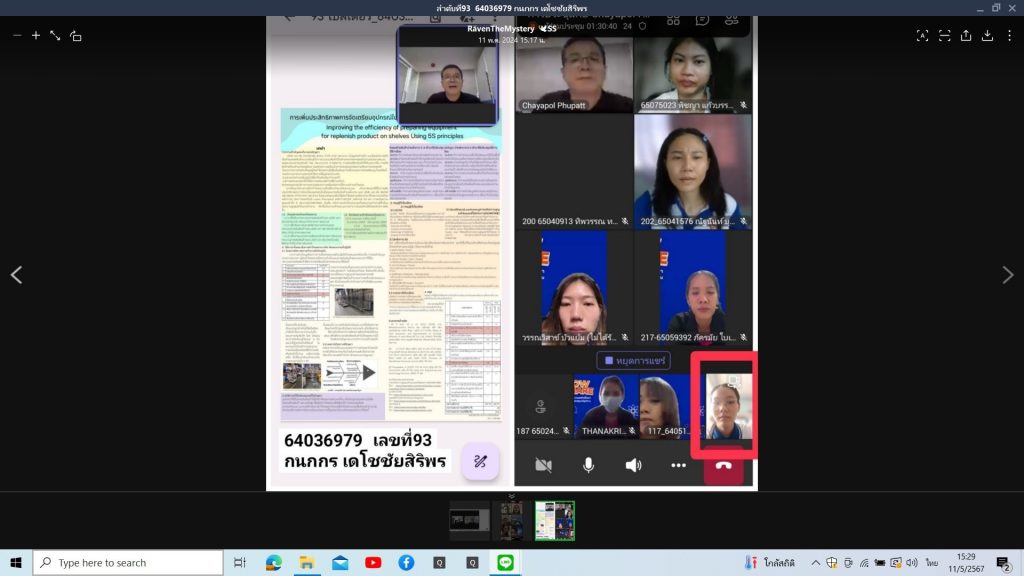Rotate the image using the rotate icon
The height and width of the screenshot is (576, 1024).
76,36
